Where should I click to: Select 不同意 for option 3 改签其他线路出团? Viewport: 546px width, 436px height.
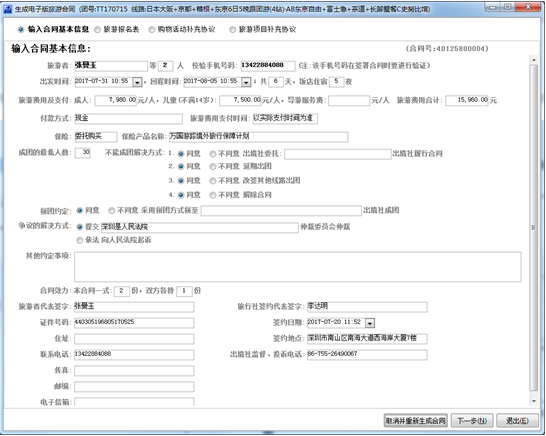click(213, 181)
